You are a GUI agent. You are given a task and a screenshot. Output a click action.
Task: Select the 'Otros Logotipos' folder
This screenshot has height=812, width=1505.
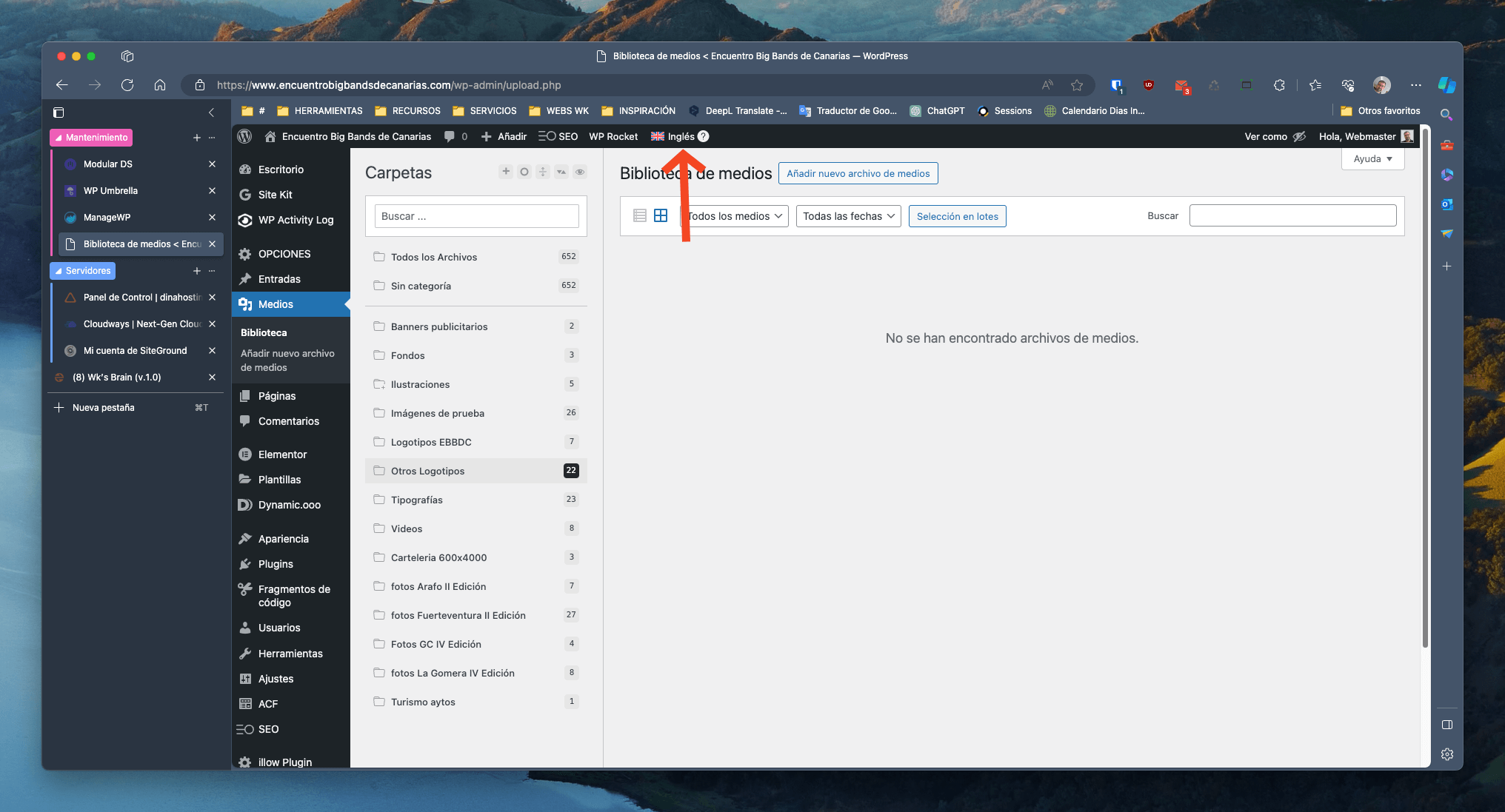(x=476, y=471)
